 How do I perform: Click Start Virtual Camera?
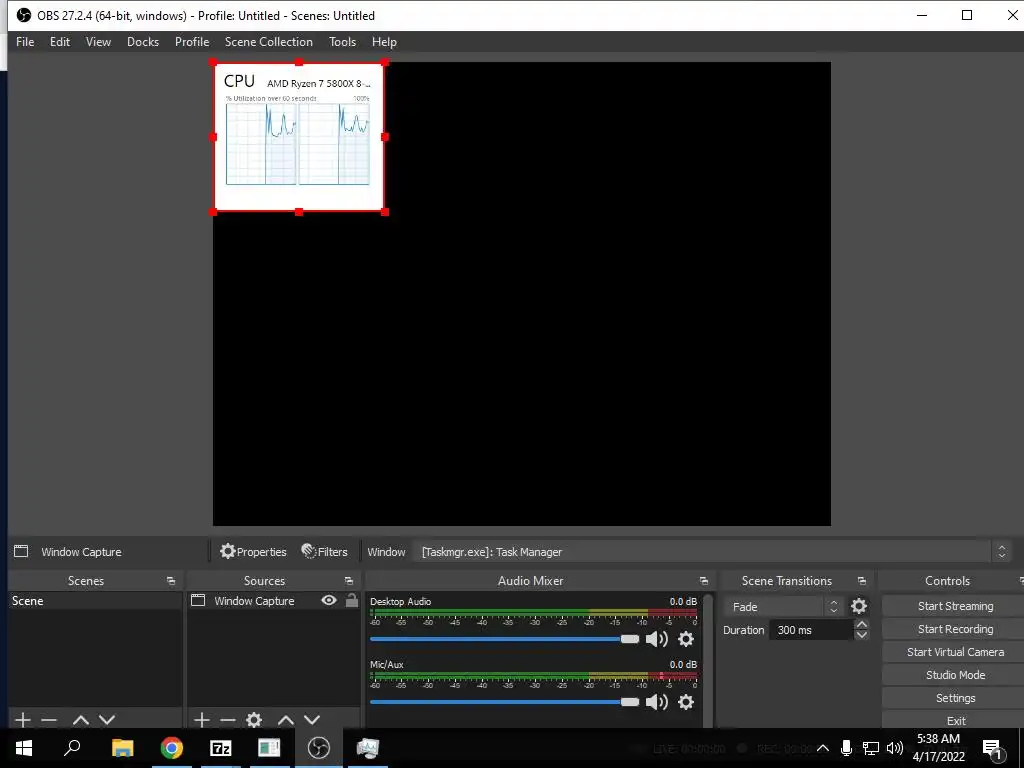tap(955, 652)
